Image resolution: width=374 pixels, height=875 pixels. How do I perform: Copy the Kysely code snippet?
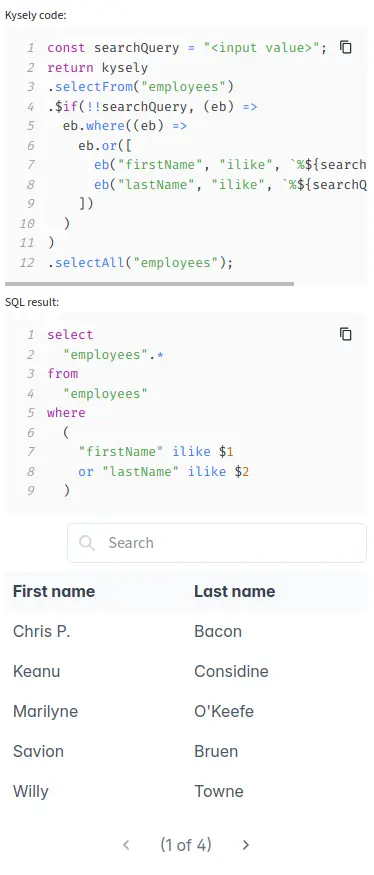coord(346,47)
